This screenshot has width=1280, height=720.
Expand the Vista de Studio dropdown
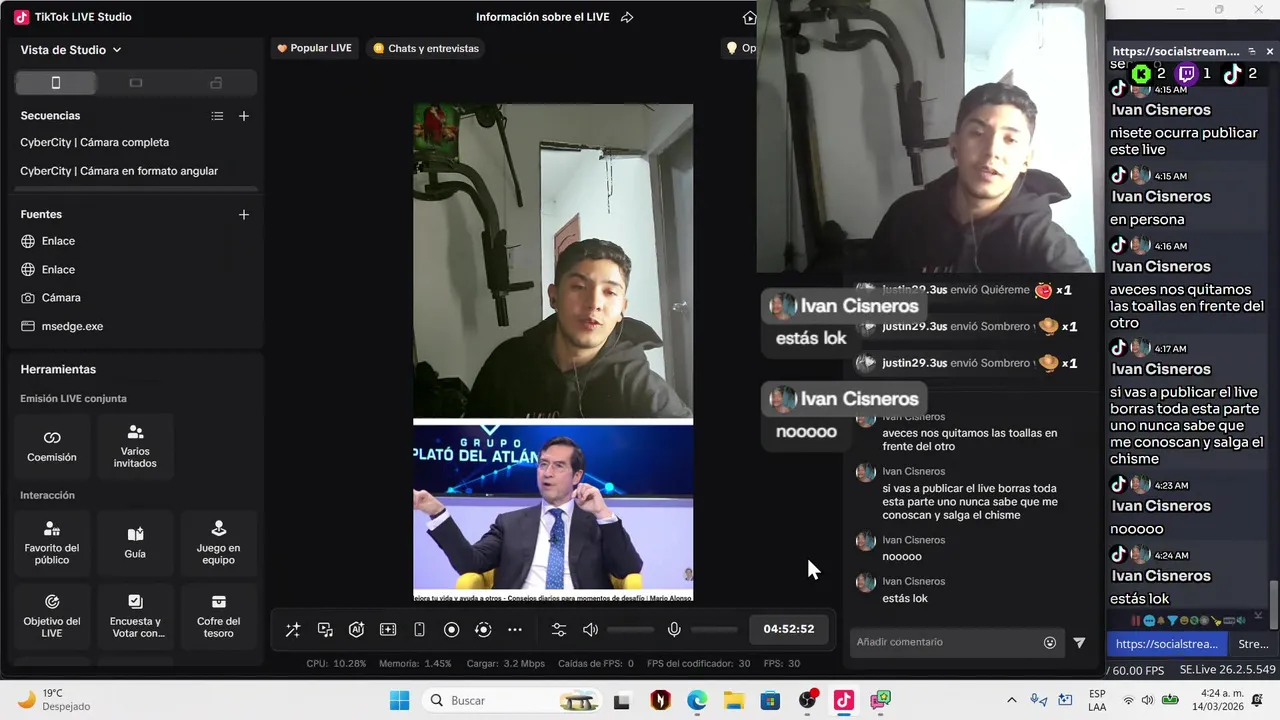[x=71, y=50]
